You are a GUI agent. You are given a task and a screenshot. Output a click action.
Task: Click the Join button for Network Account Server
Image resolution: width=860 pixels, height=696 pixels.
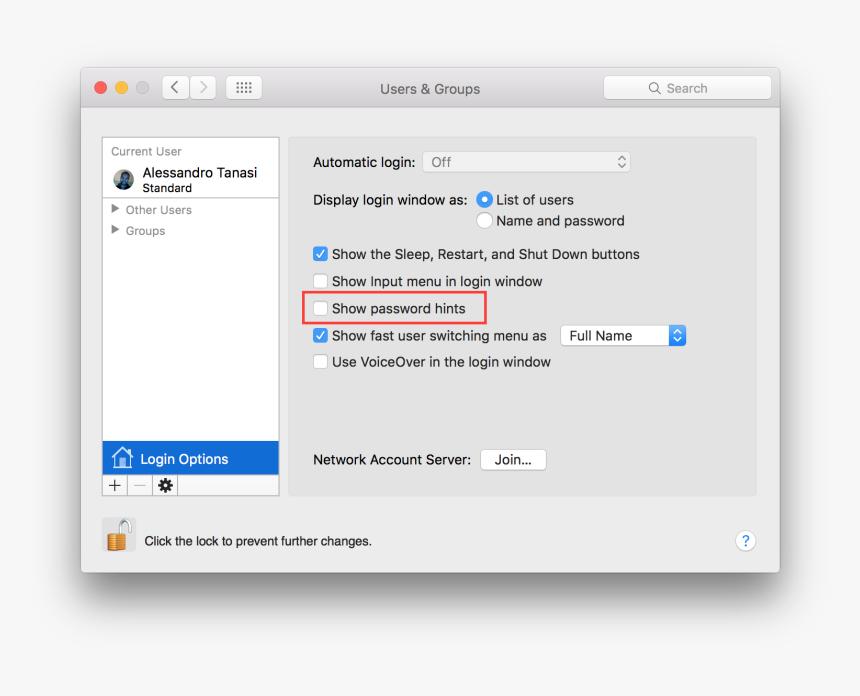coord(513,459)
